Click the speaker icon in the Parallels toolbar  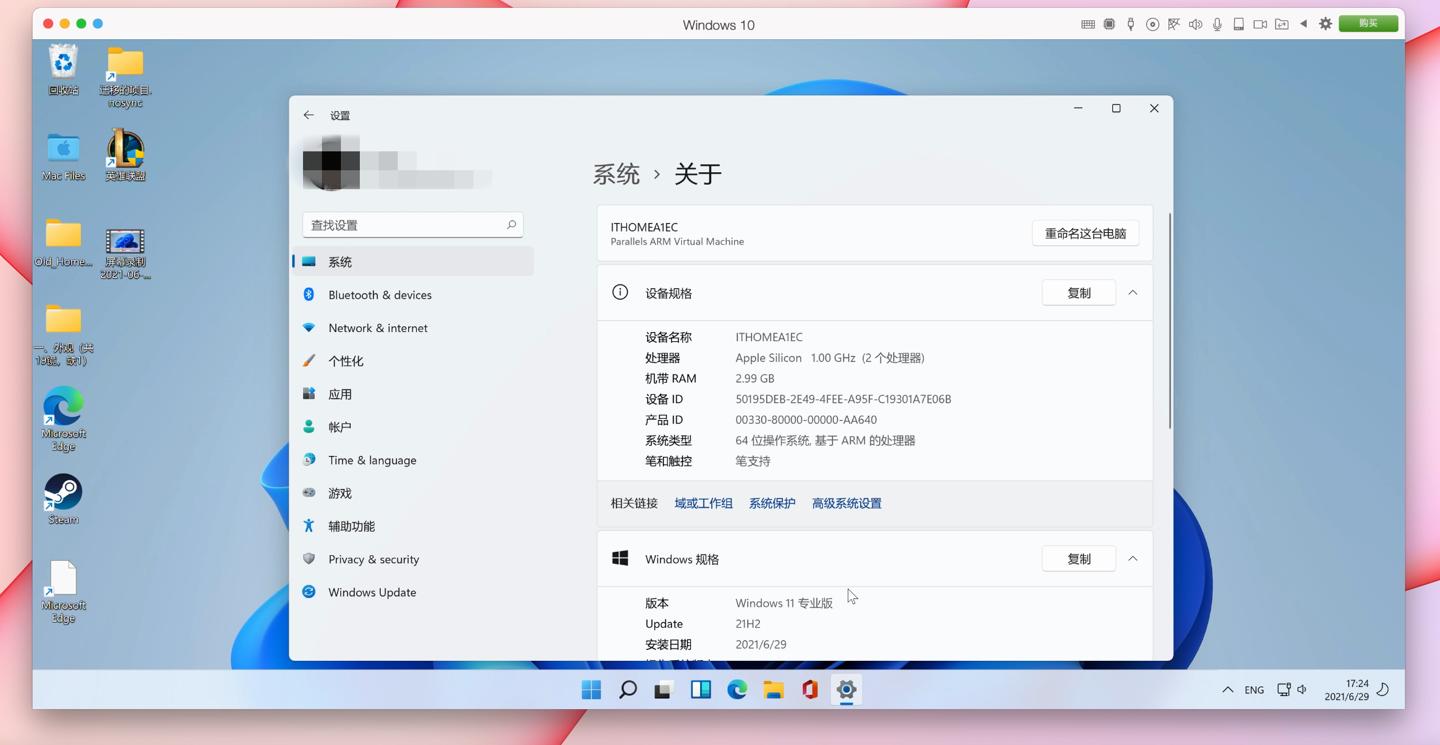pyautogui.click(x=1196, y=24)
